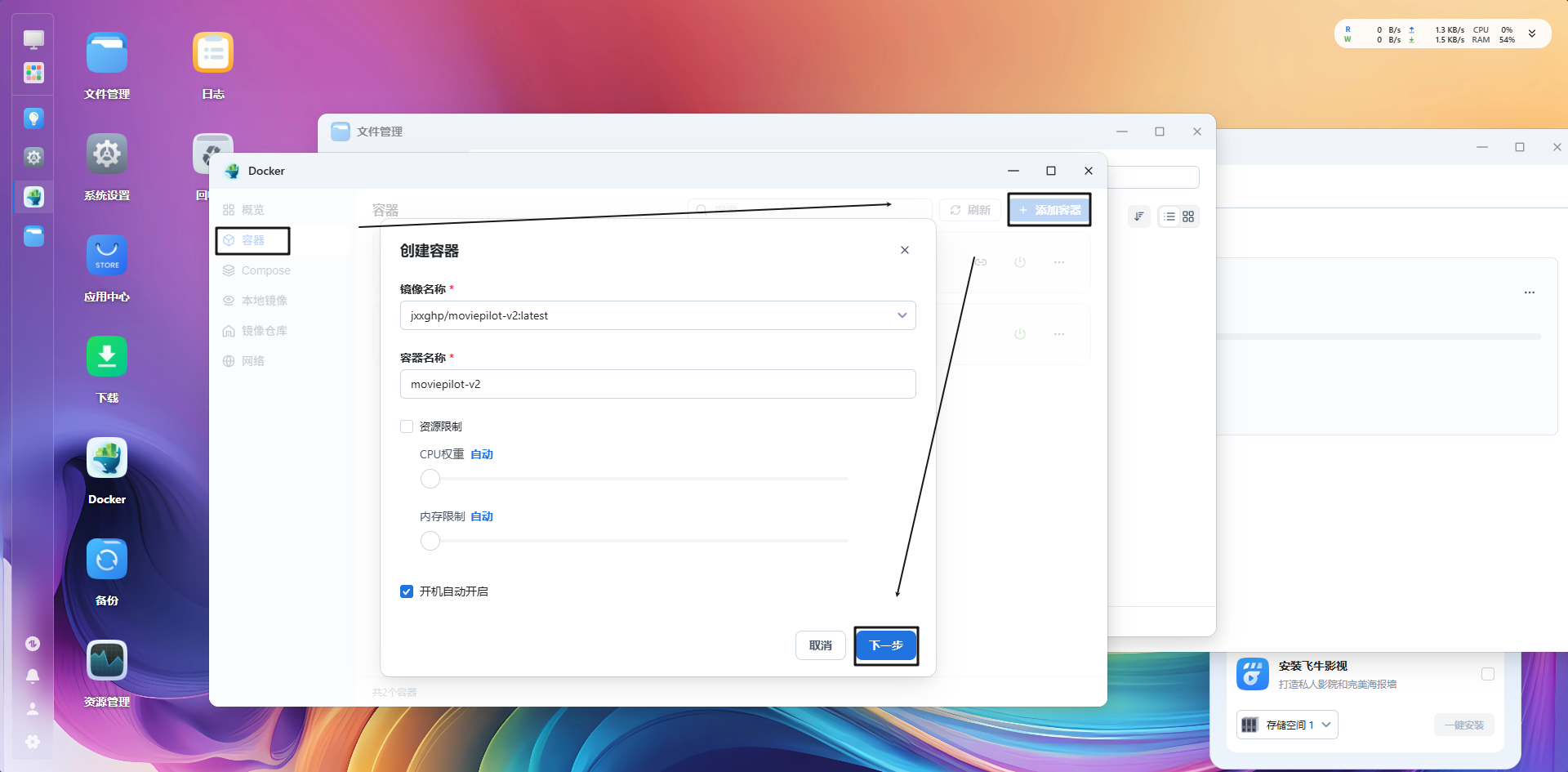The image size is (1568, 772).
Task: Go to 本地镜像 in Docker sidebar
Action: 264,301
